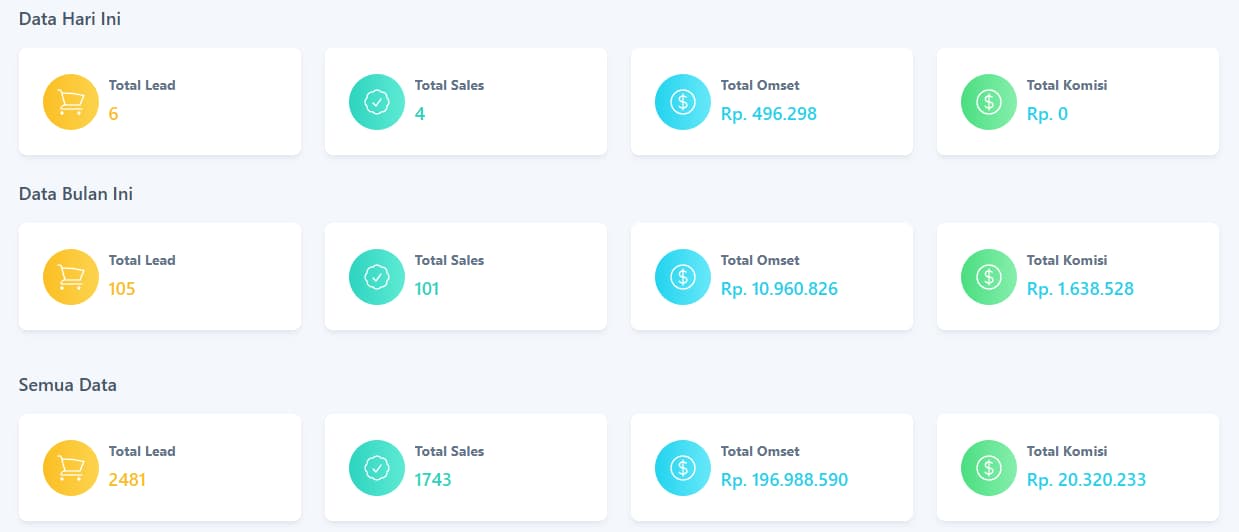Viewport: 1239px width, 532px height.
Task: Open the all-time Total Sales value 1743
Action: coord(433,480)
